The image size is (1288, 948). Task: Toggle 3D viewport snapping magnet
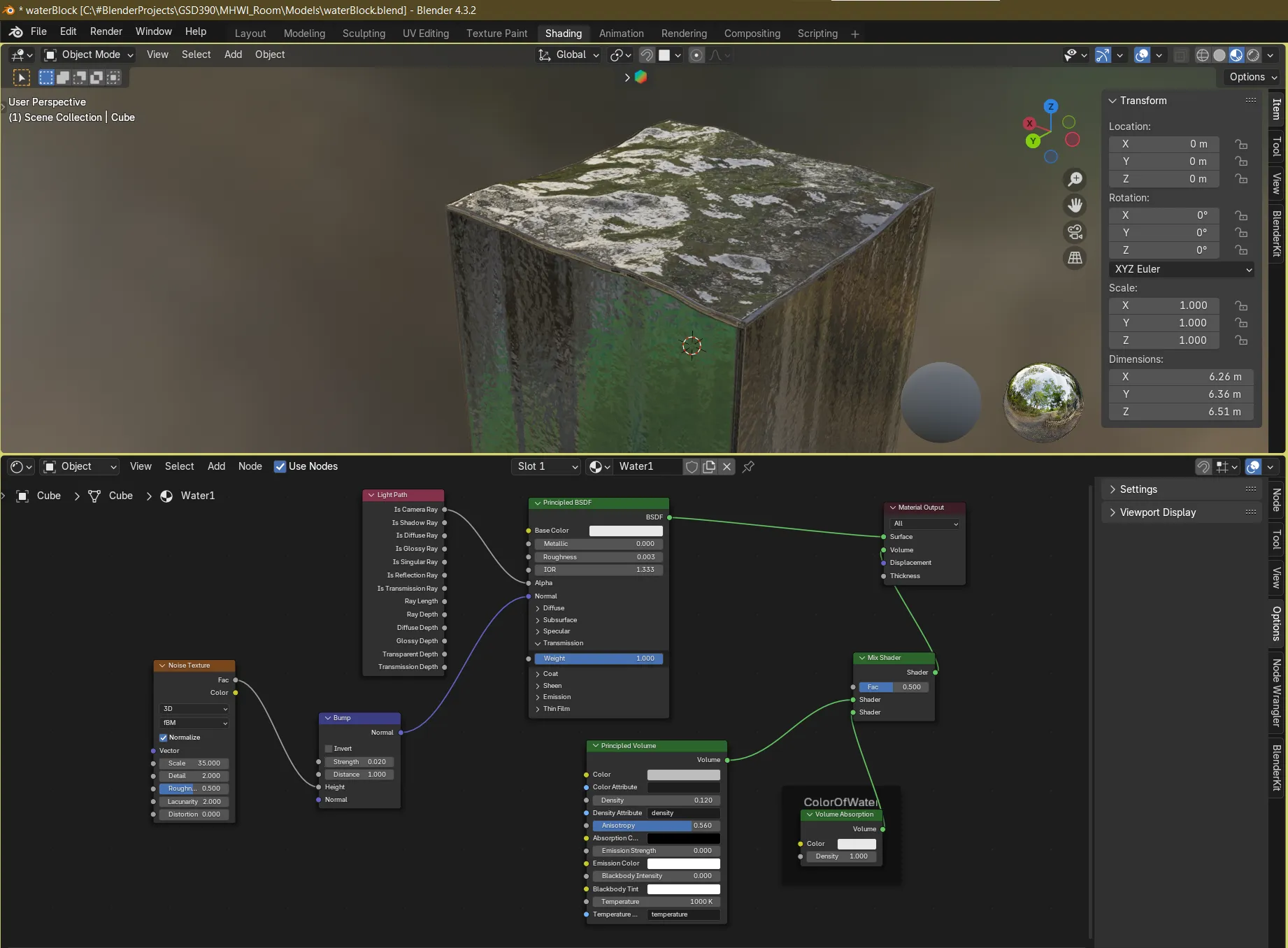tap(647, 55)
